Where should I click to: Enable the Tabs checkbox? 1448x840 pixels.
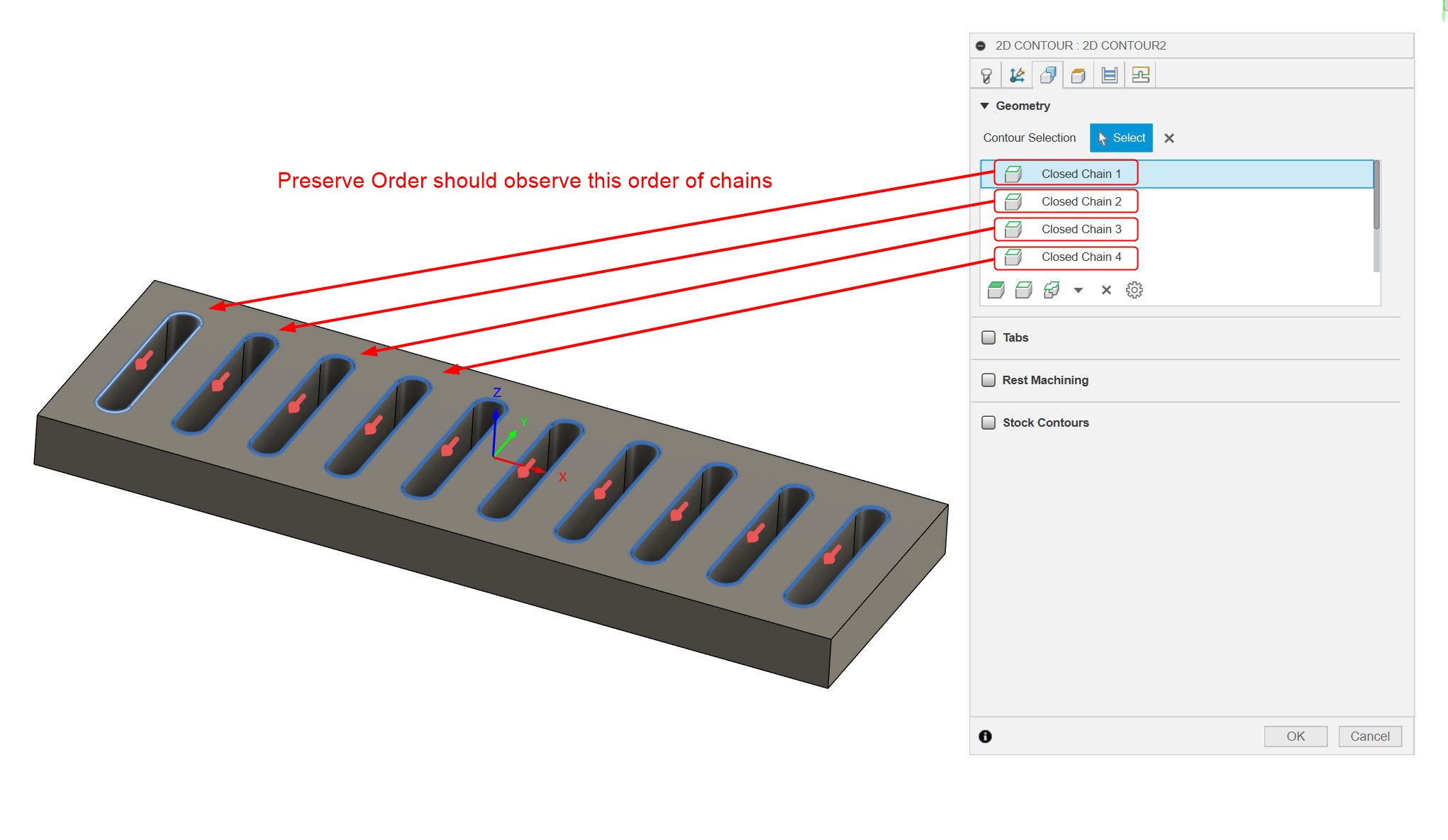pyautogui.click(x=988, y=337)
